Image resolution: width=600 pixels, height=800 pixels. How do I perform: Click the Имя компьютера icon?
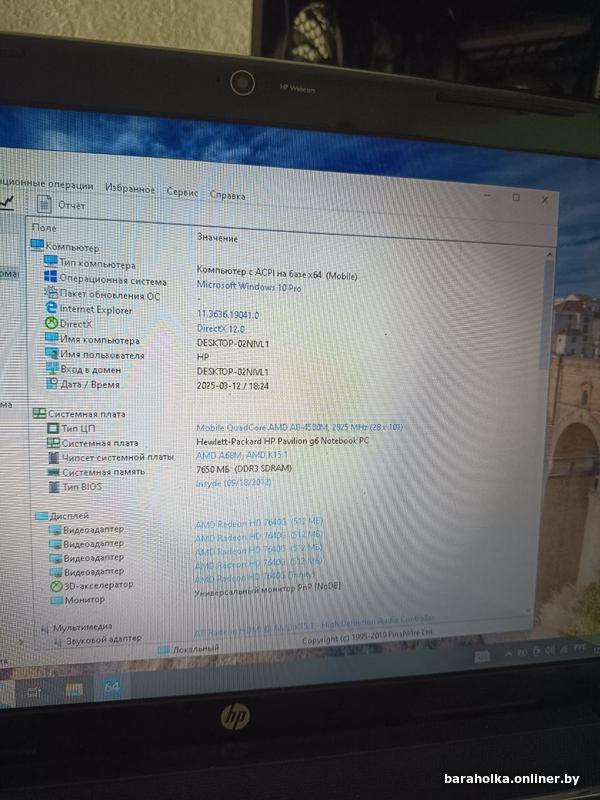(x=52, y=337)
